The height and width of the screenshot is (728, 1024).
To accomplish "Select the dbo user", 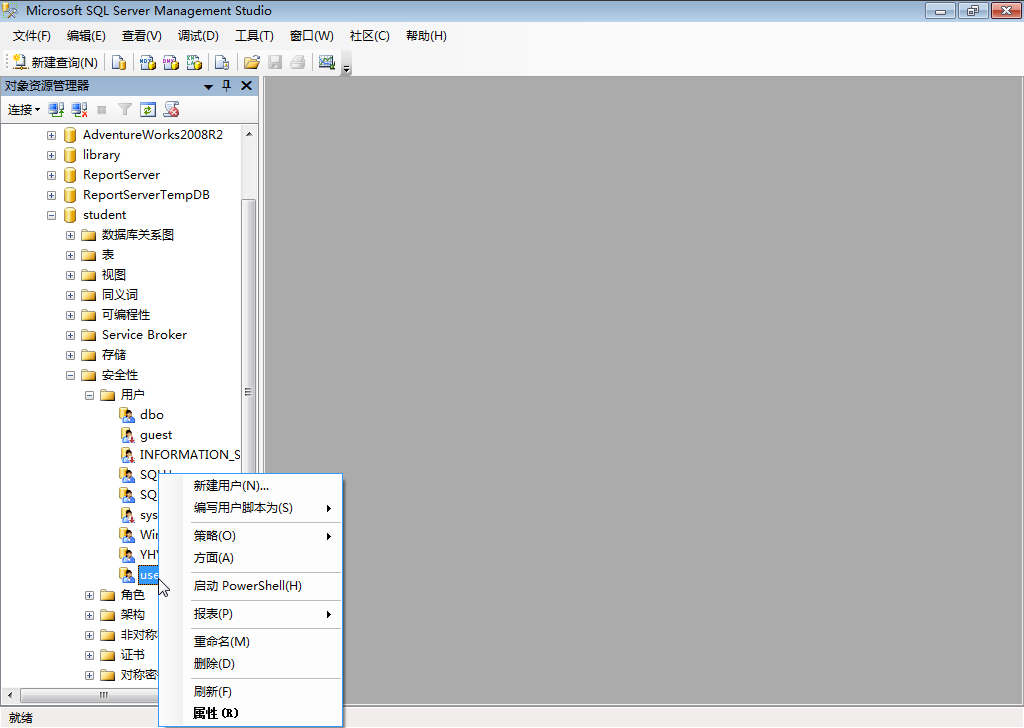I will 152,415.
